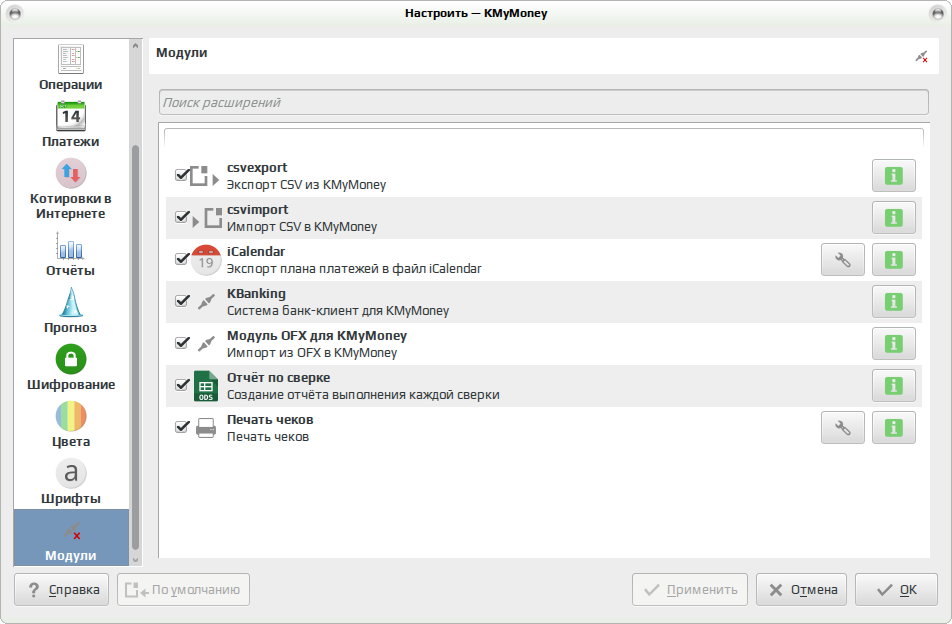Select the Цвета settings page
The image size is (952, 624).
pyautogui.click(x=70, y=425)
